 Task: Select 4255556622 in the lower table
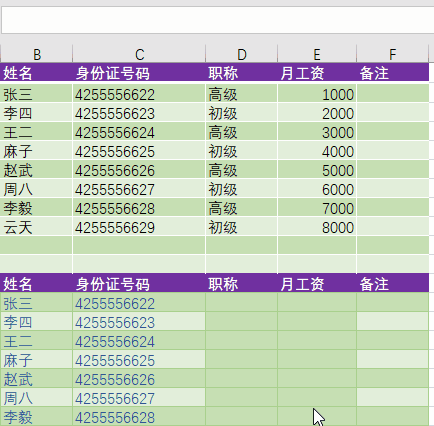[139, 302]
